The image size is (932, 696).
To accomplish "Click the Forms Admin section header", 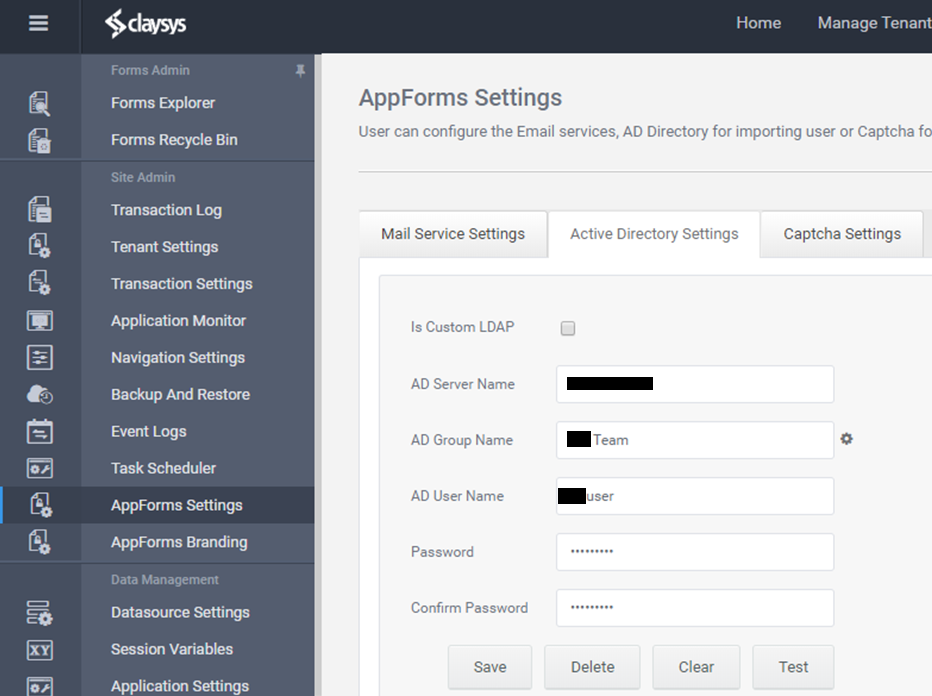I will pyautogui.click(x=150, y=70).
